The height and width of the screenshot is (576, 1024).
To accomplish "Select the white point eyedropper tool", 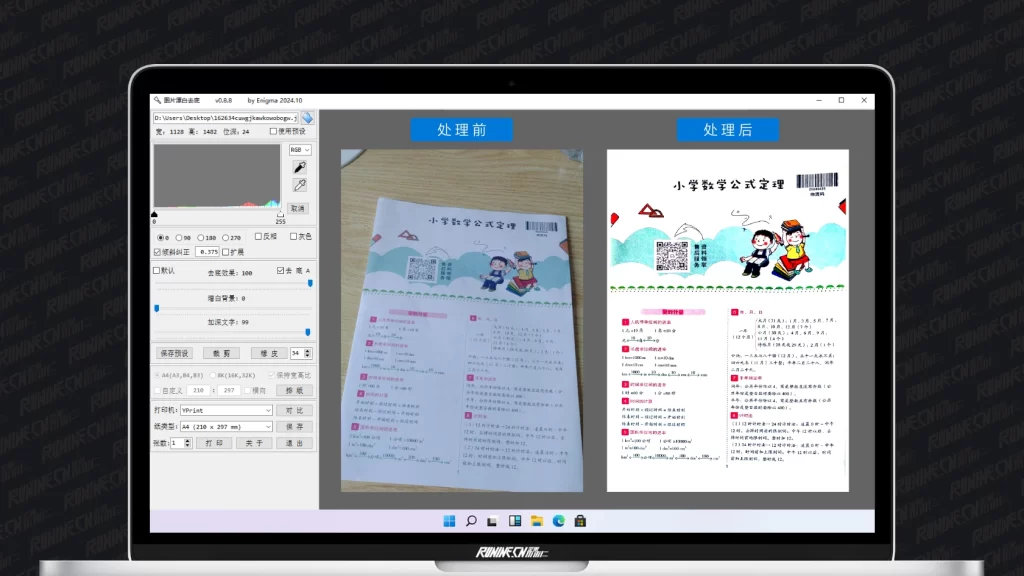I will [x=298, y=185].
